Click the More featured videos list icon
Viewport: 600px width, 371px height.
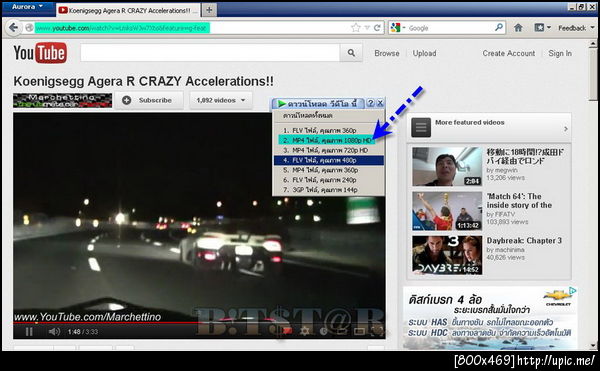pyautogui.click(x=421, y=127)
